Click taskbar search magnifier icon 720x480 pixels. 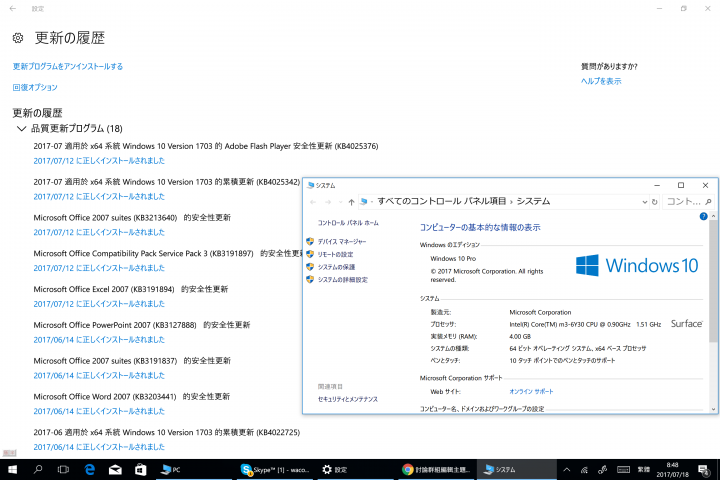coord(38,469)
